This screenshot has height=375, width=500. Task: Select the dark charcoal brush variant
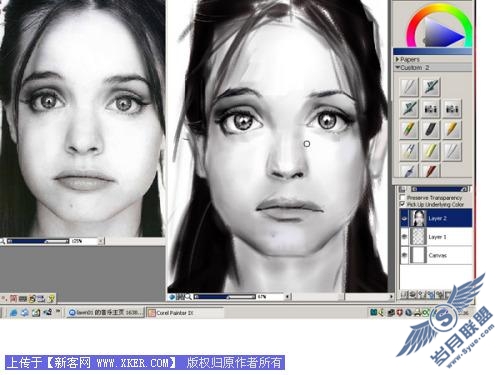(430, 130)
